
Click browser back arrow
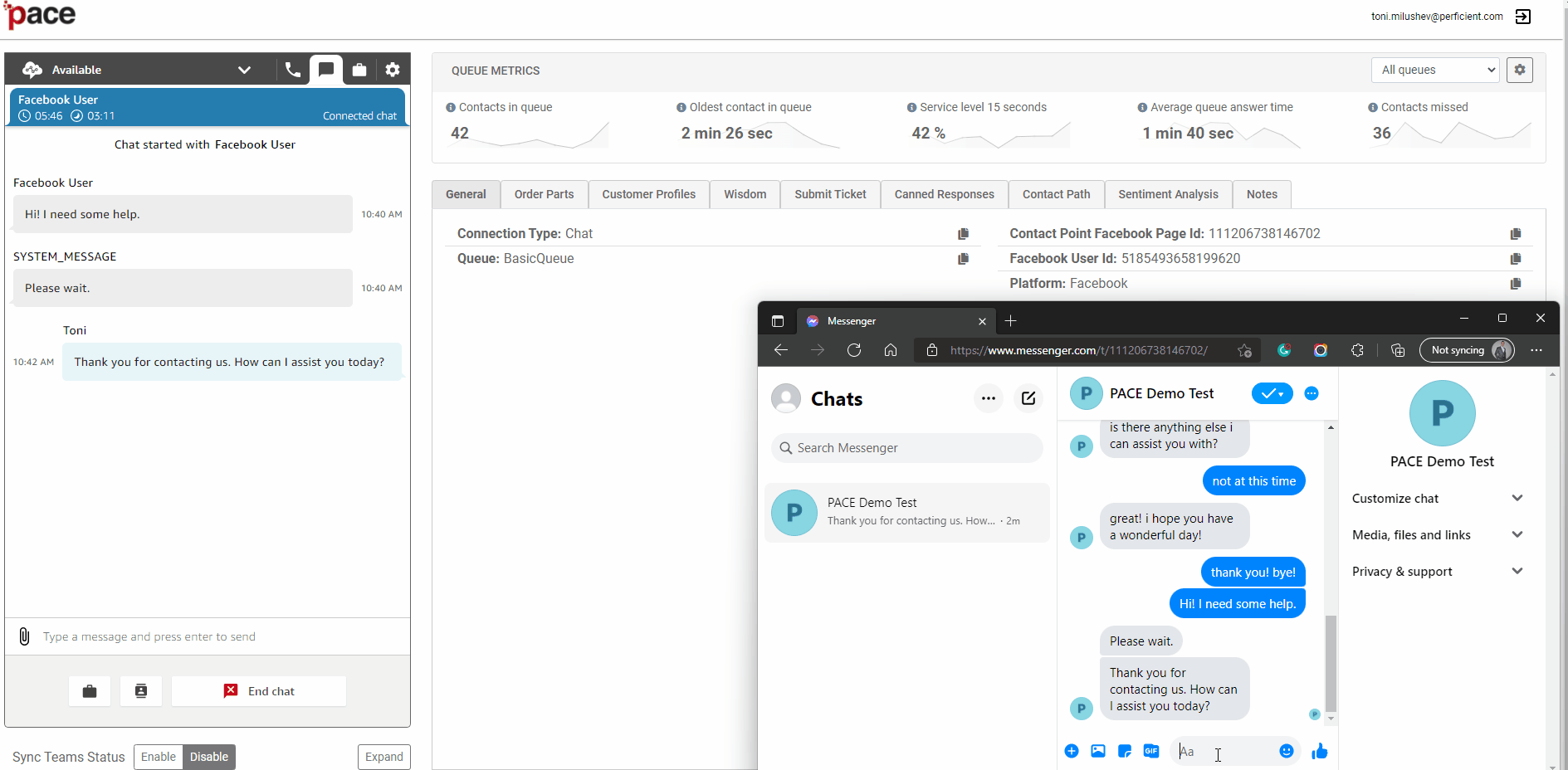coord(781,350)
